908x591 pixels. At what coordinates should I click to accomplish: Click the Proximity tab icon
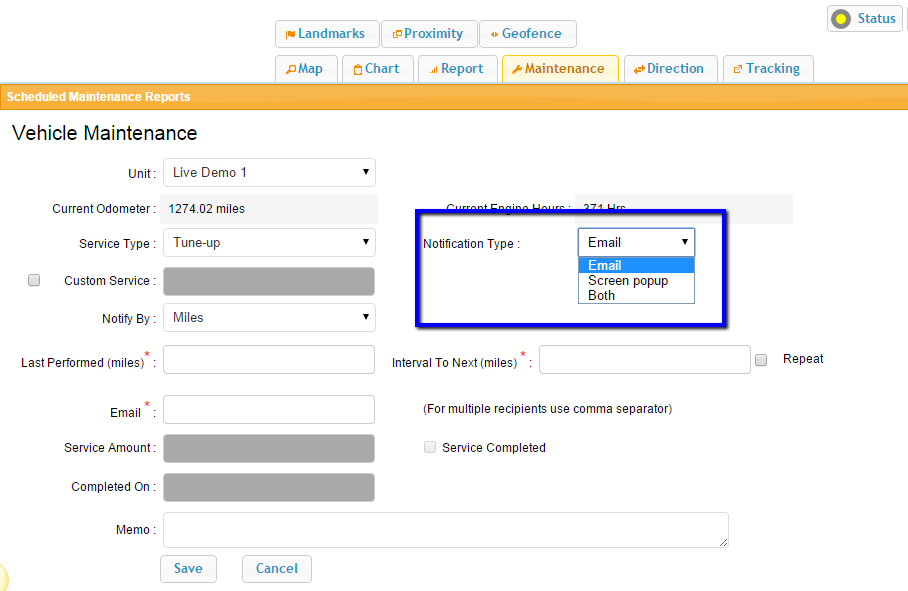[397, 34]
